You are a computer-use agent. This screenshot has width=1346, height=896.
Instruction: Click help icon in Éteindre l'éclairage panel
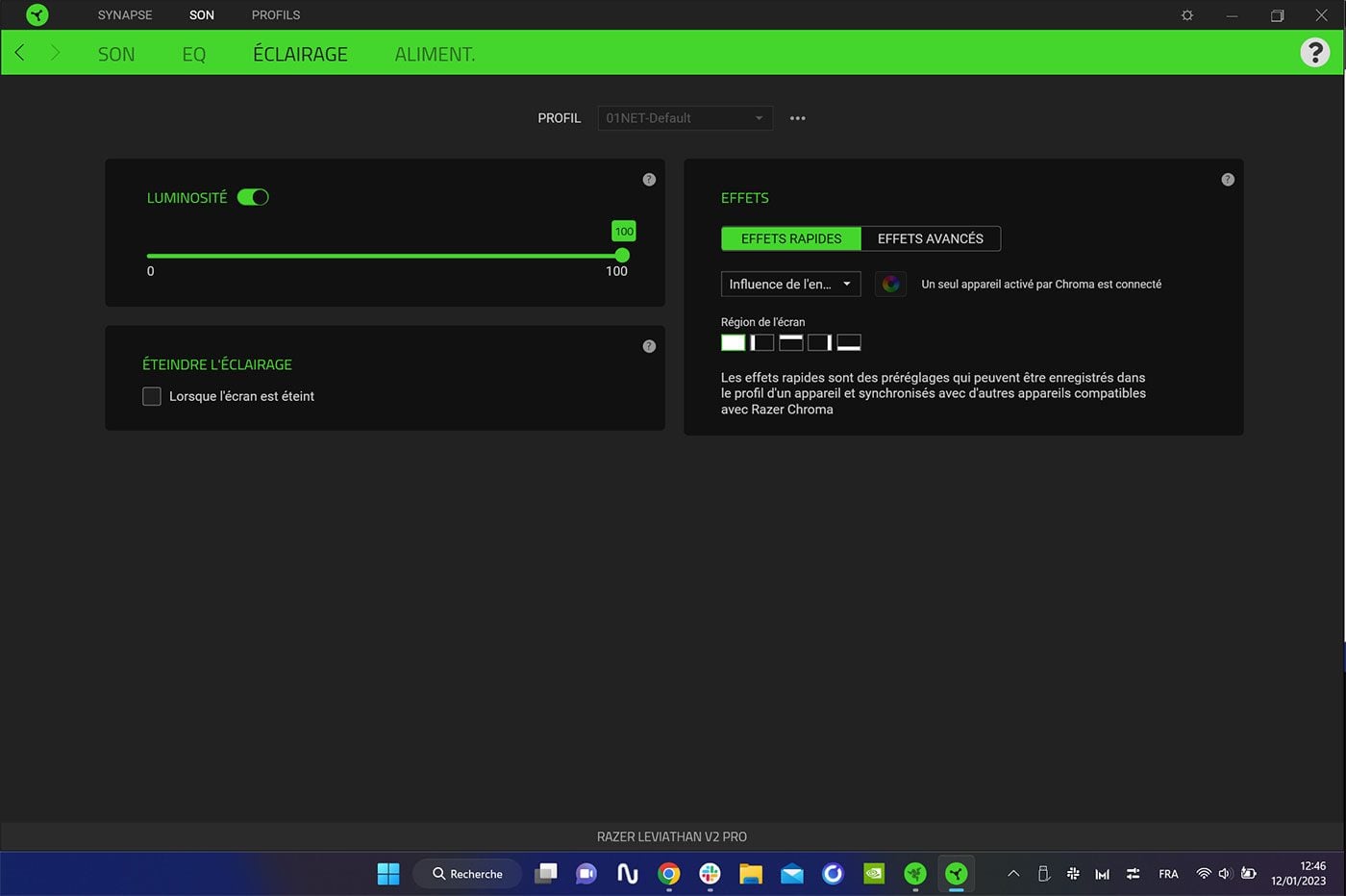coord(649,346)
